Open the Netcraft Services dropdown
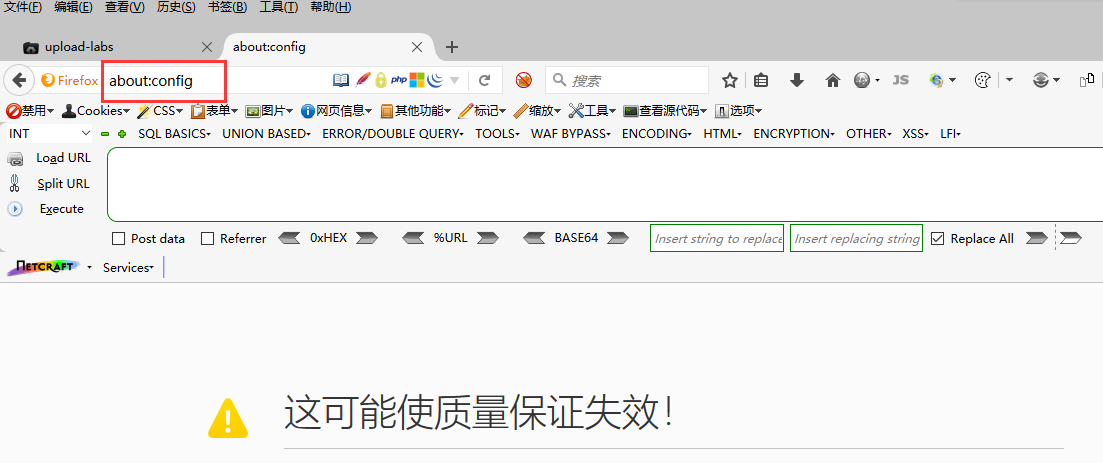Image resolution: width=1103 pixels, height=463 pixels. 128,267
